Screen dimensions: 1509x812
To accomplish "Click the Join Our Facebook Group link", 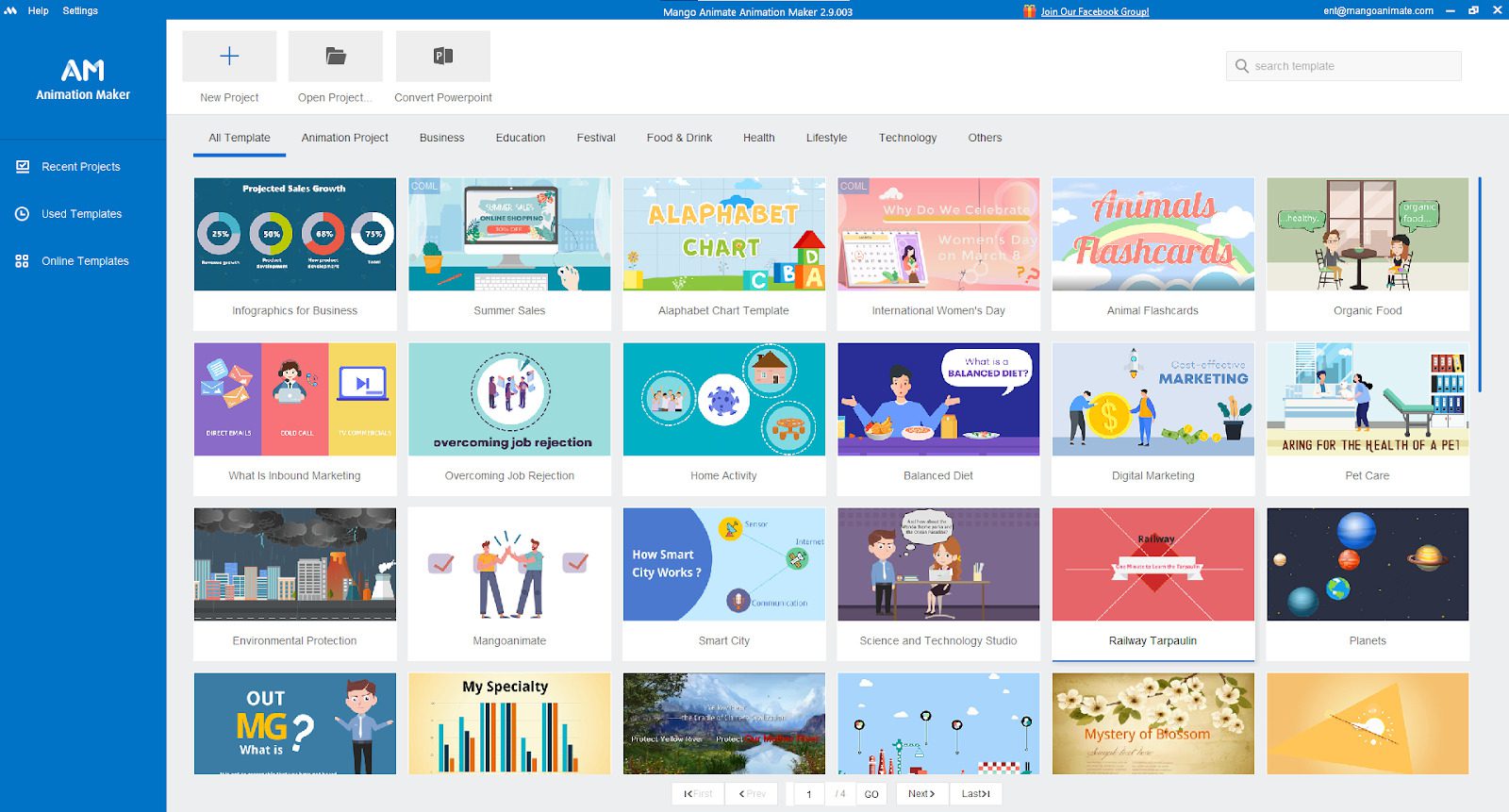I will pos(1094,12).
